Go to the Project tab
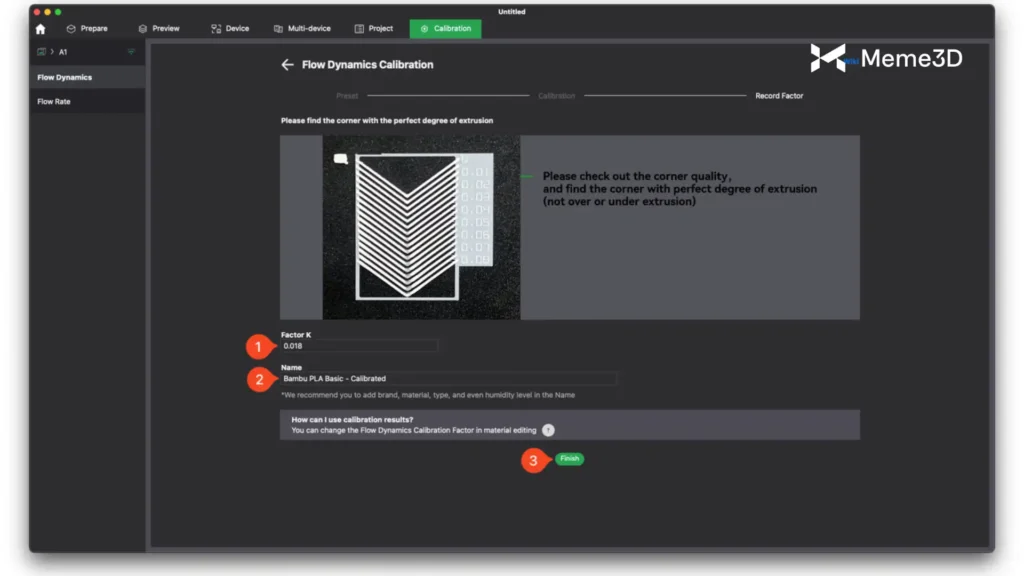This screenshot has height=576, width=1024. coord(374,29)
